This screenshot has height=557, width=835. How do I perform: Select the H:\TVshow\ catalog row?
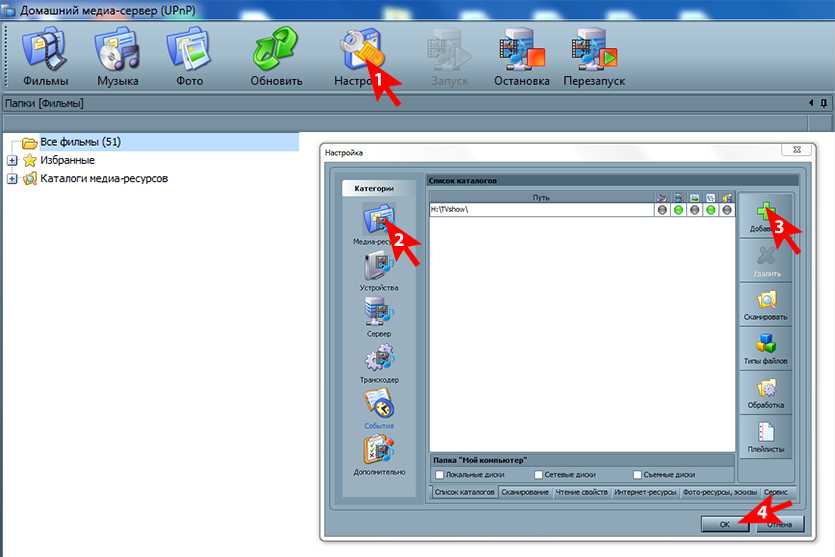[540, 210]
